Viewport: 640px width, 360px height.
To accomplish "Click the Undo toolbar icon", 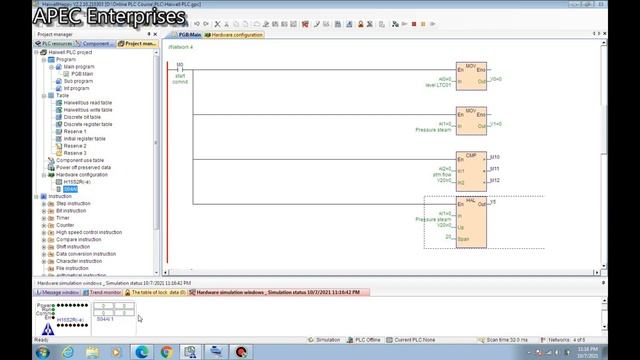I will point(197,24).
